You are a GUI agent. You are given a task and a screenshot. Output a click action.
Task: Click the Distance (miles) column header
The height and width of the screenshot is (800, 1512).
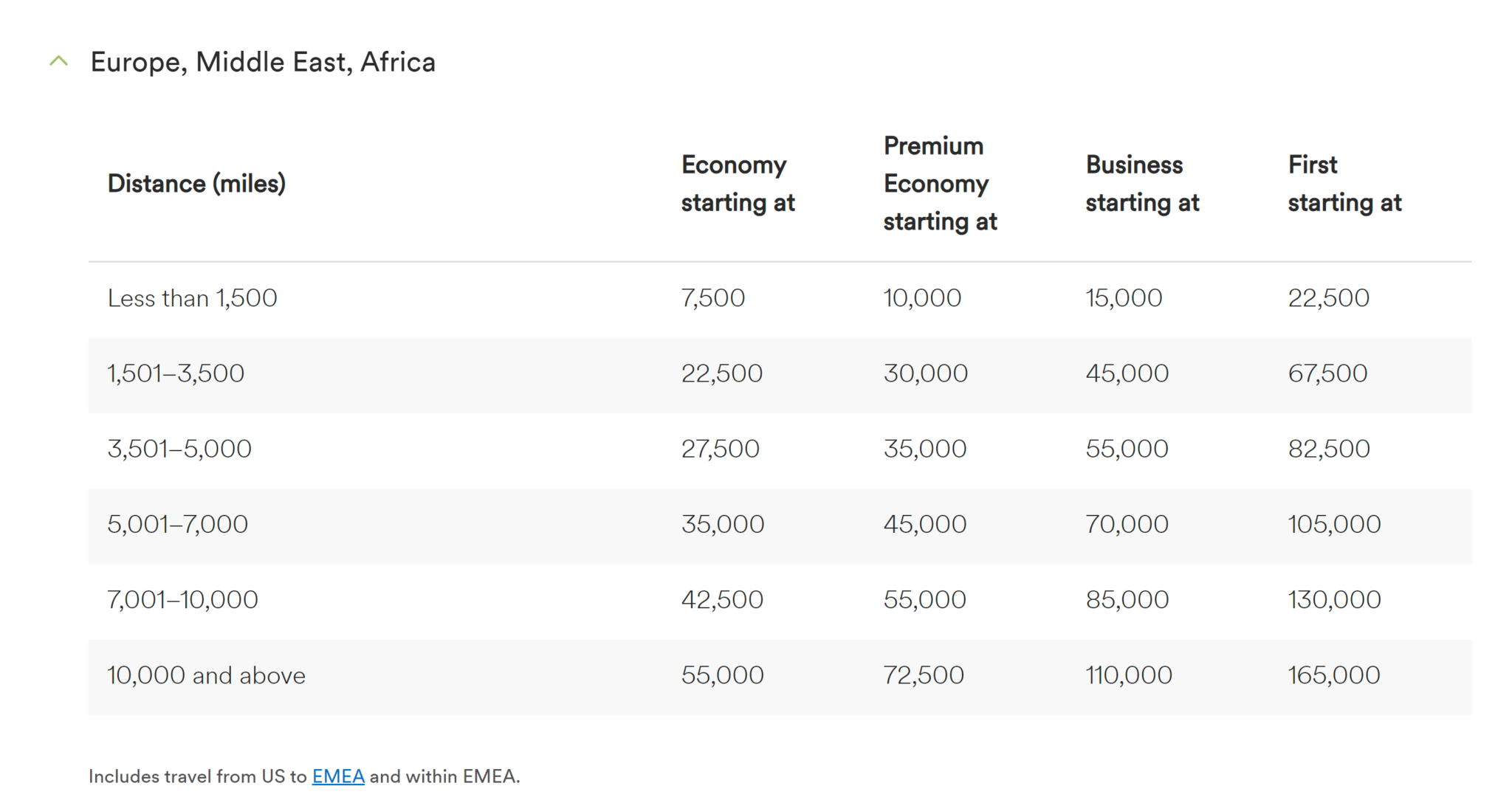point(196,184)
